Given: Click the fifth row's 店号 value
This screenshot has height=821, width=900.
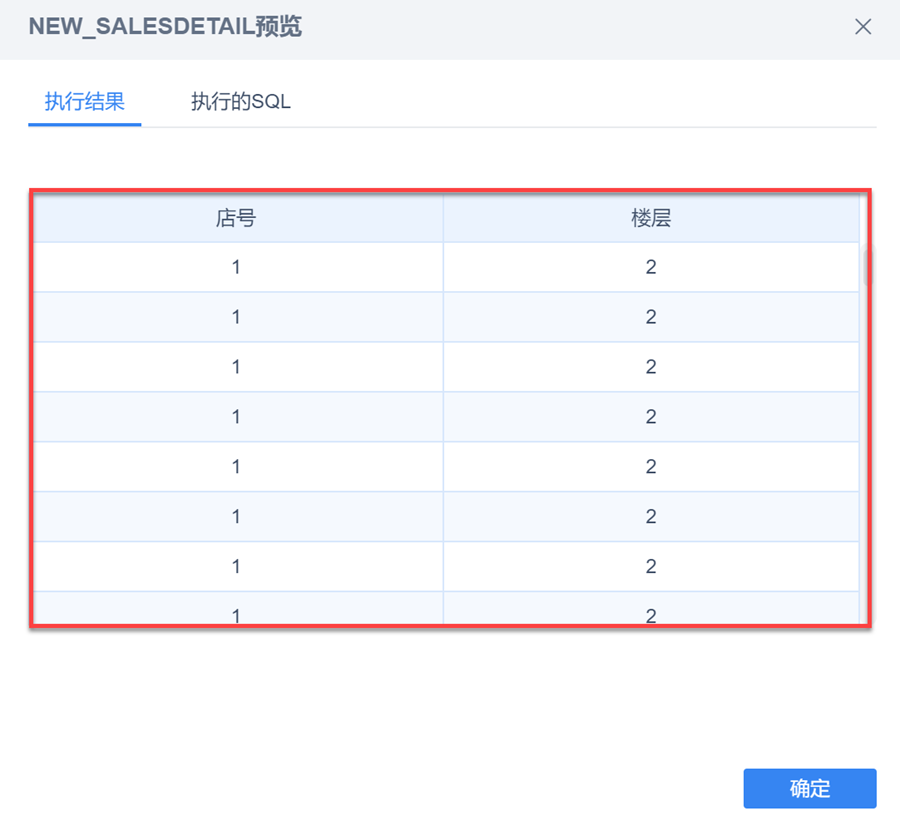Looking at the screenshot, I should [236, 467].
